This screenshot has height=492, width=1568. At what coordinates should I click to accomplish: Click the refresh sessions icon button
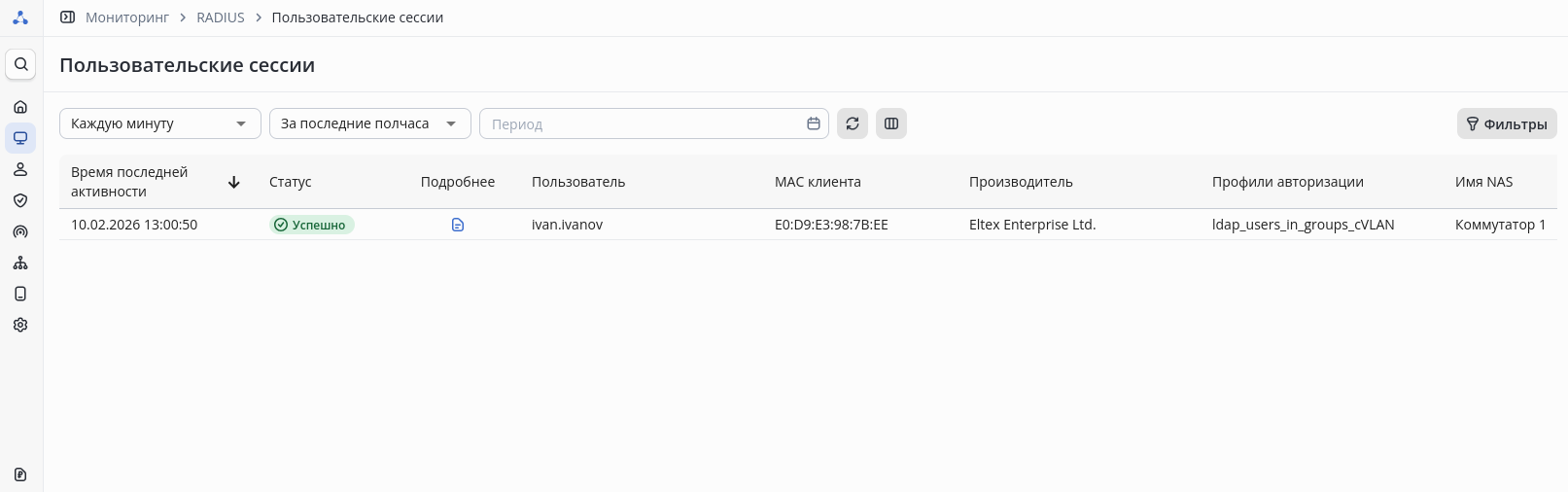[x=853, y=123]
